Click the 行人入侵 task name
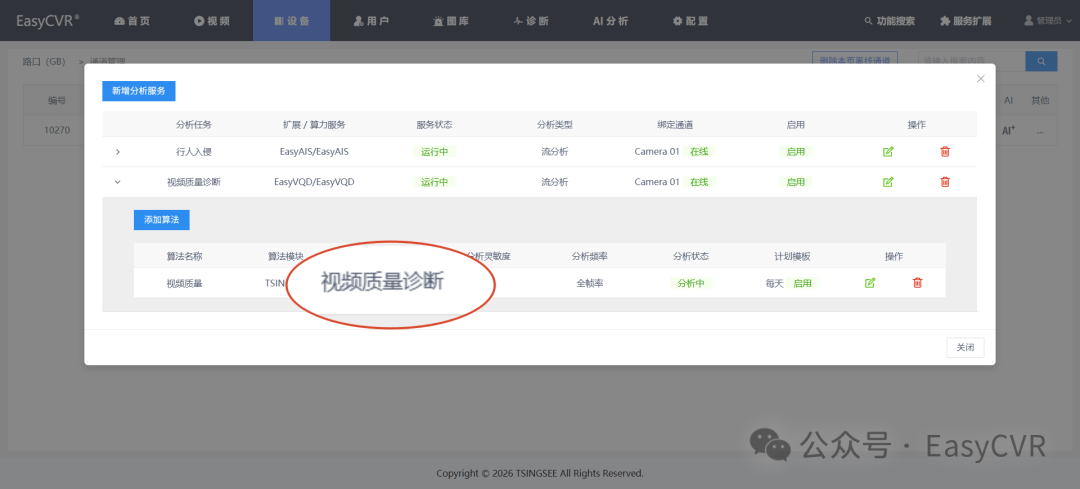The height and width of the screenshot is (489, 1080). coord(194,152)
